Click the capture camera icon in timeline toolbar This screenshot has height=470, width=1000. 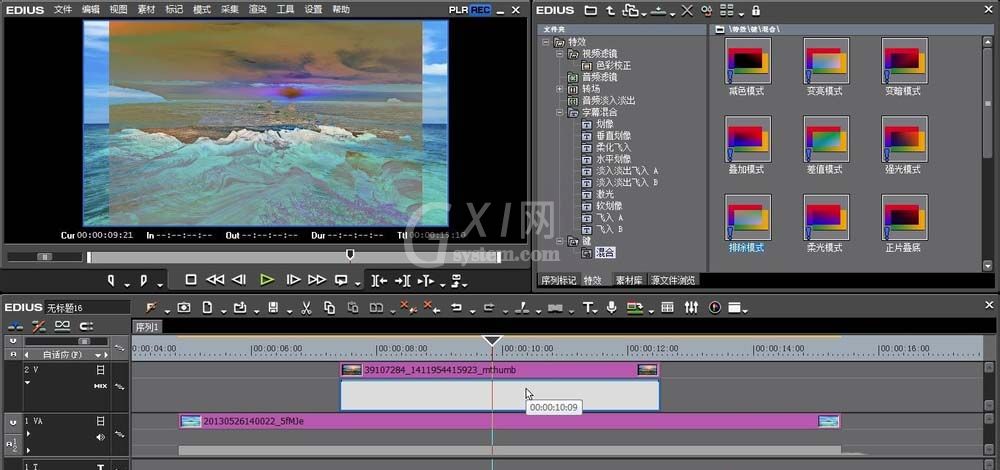[184, 308]
